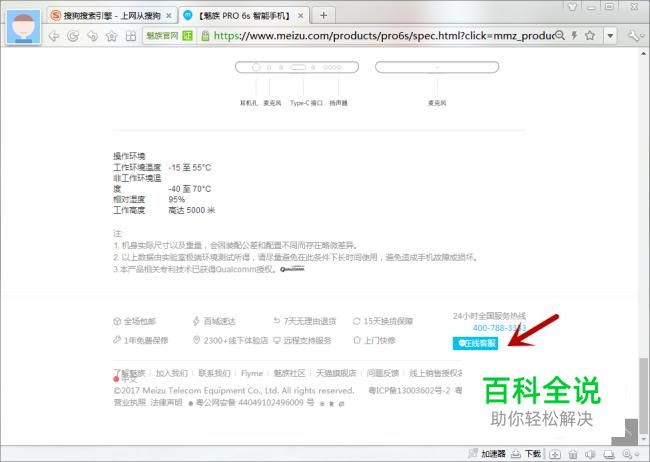This screenshot has height=462, width=650.
Task: Open the 问题反馈 footer link
Action: pyautogui.click(x=383, y=373)
